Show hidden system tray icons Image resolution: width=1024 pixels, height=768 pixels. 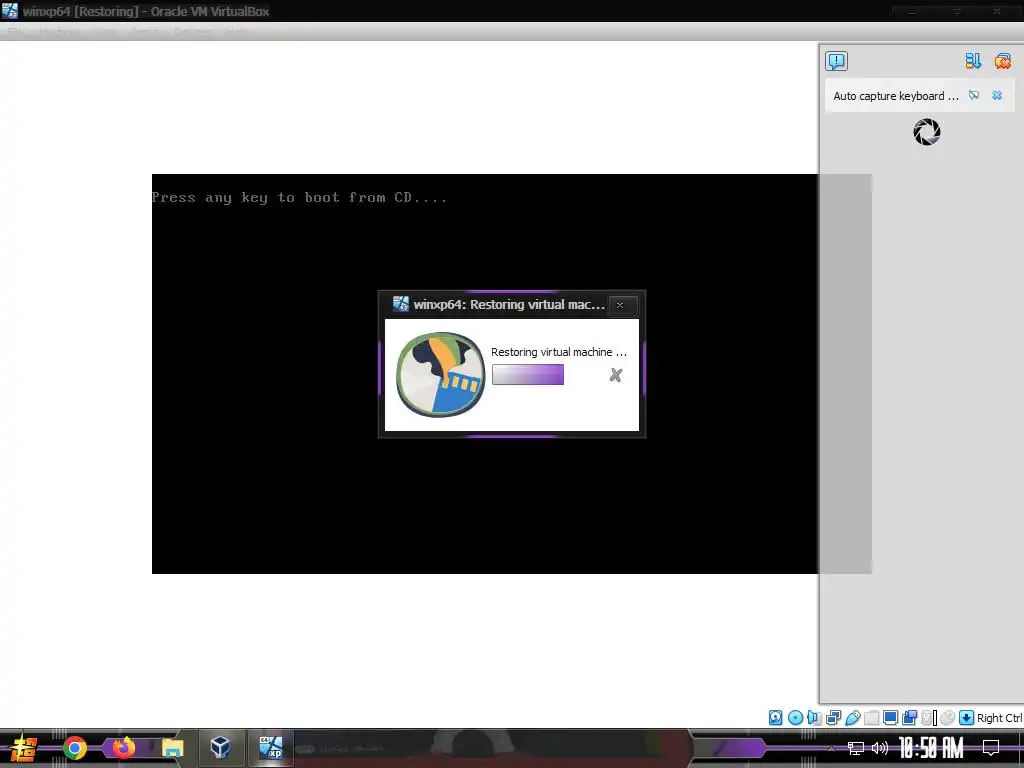coord(831,748)
